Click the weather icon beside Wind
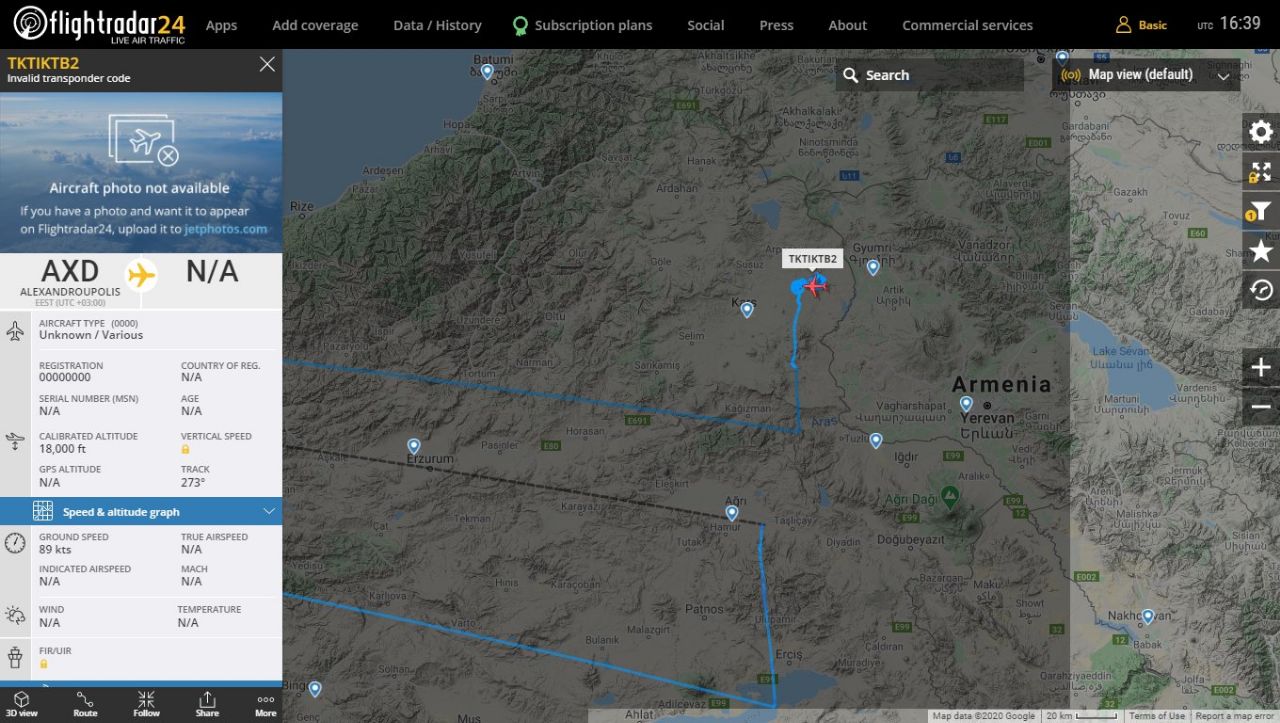The width and height of the screenshot is (1280, 723). pyautogui.click(x=15, y=615)
